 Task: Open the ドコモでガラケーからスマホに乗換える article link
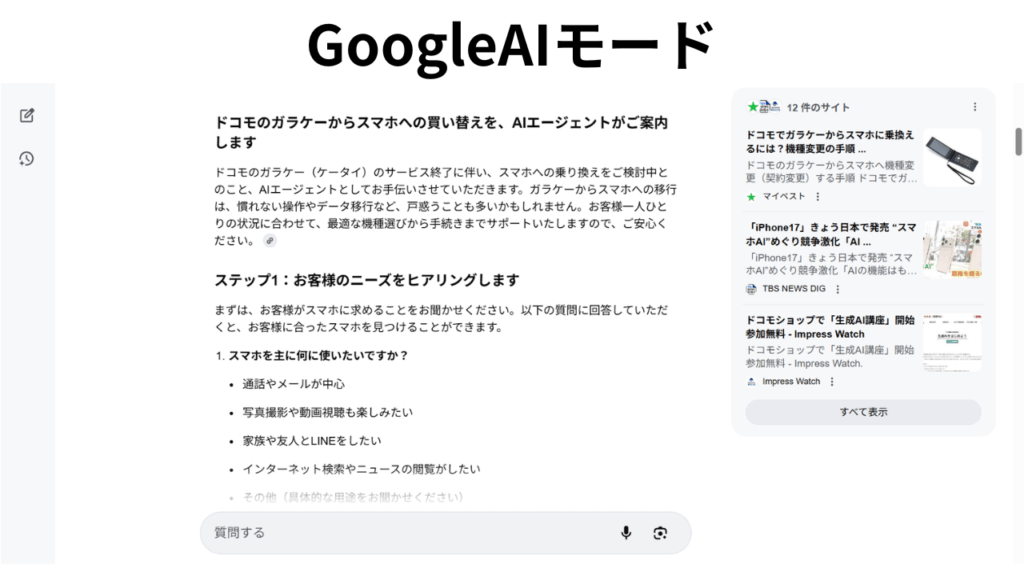tap(830, 142)
